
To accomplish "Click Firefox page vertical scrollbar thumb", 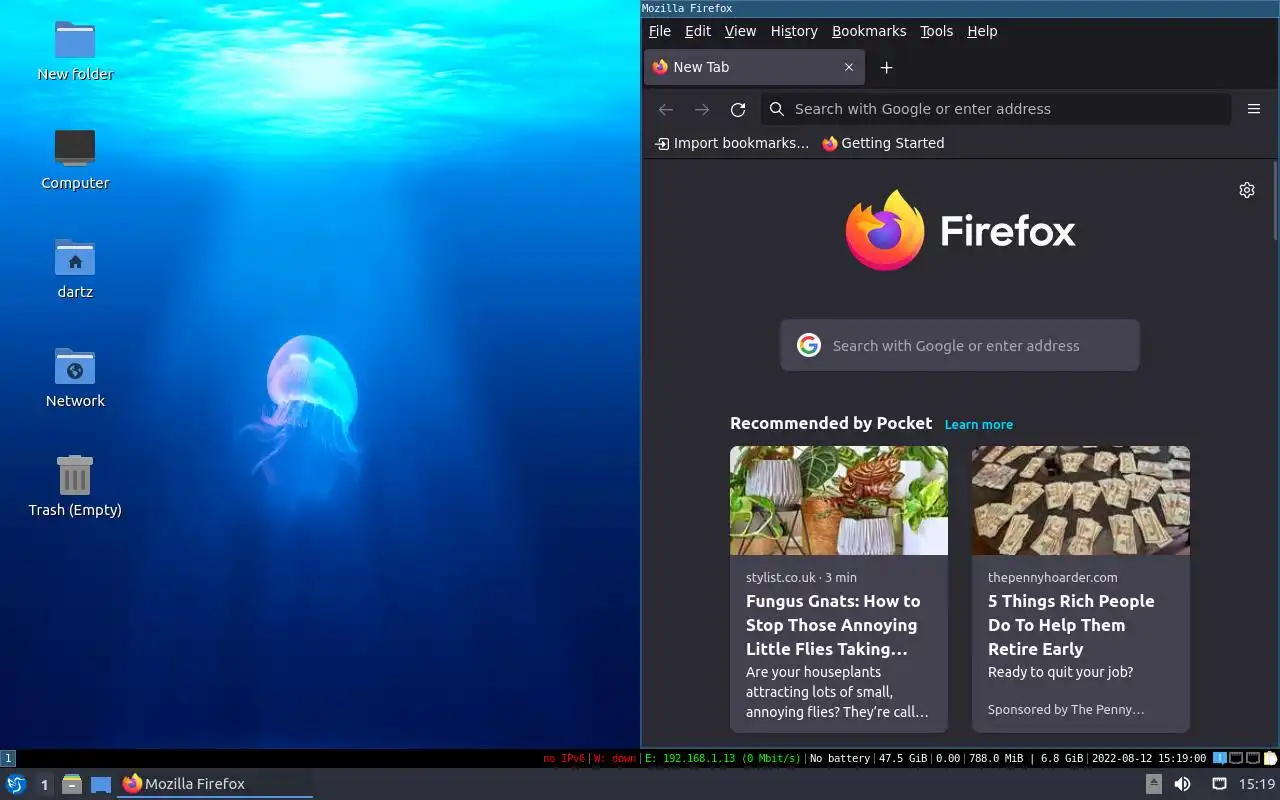I will coord(1275,200).
